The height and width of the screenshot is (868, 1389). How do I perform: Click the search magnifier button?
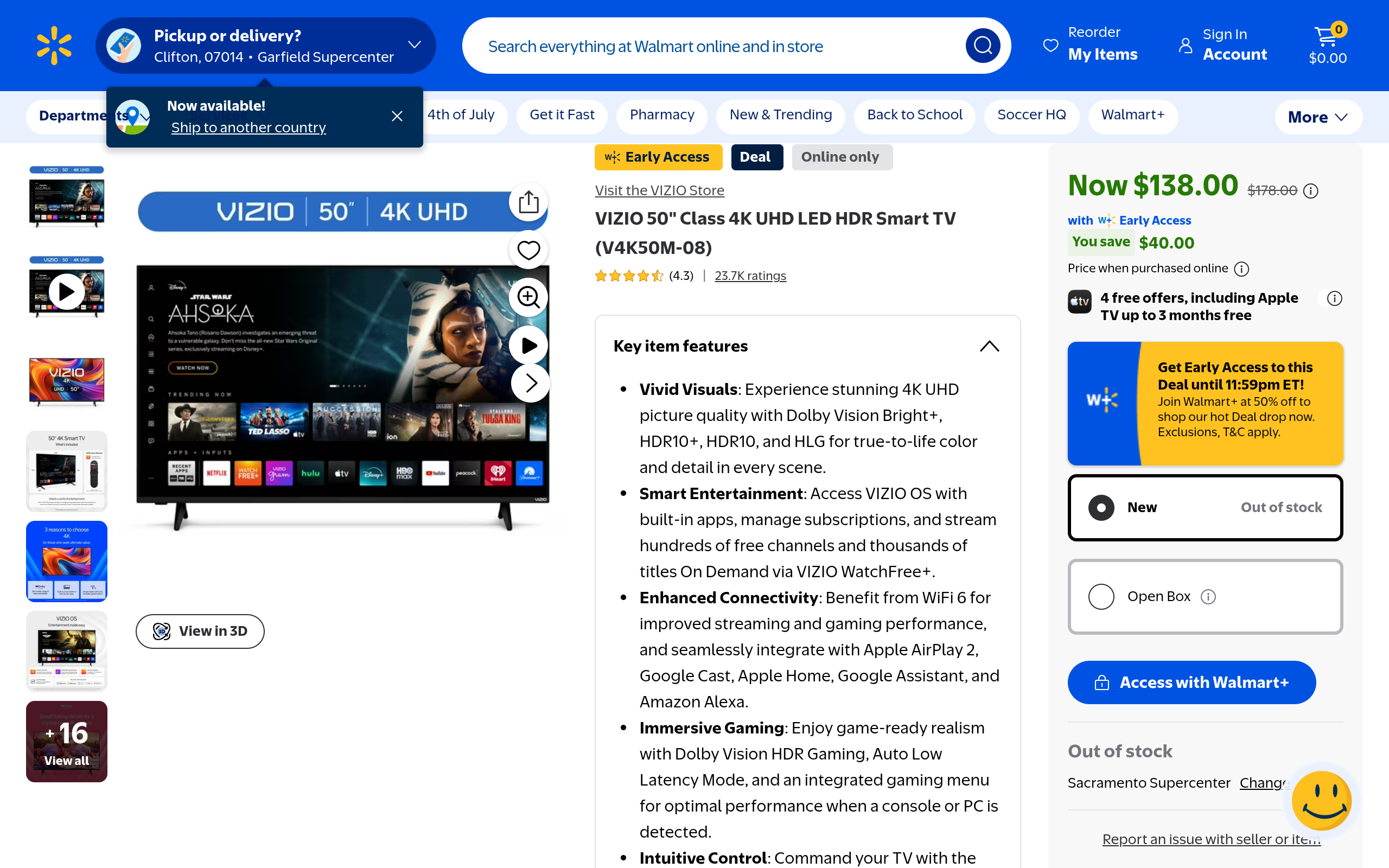tap(982, 46)
